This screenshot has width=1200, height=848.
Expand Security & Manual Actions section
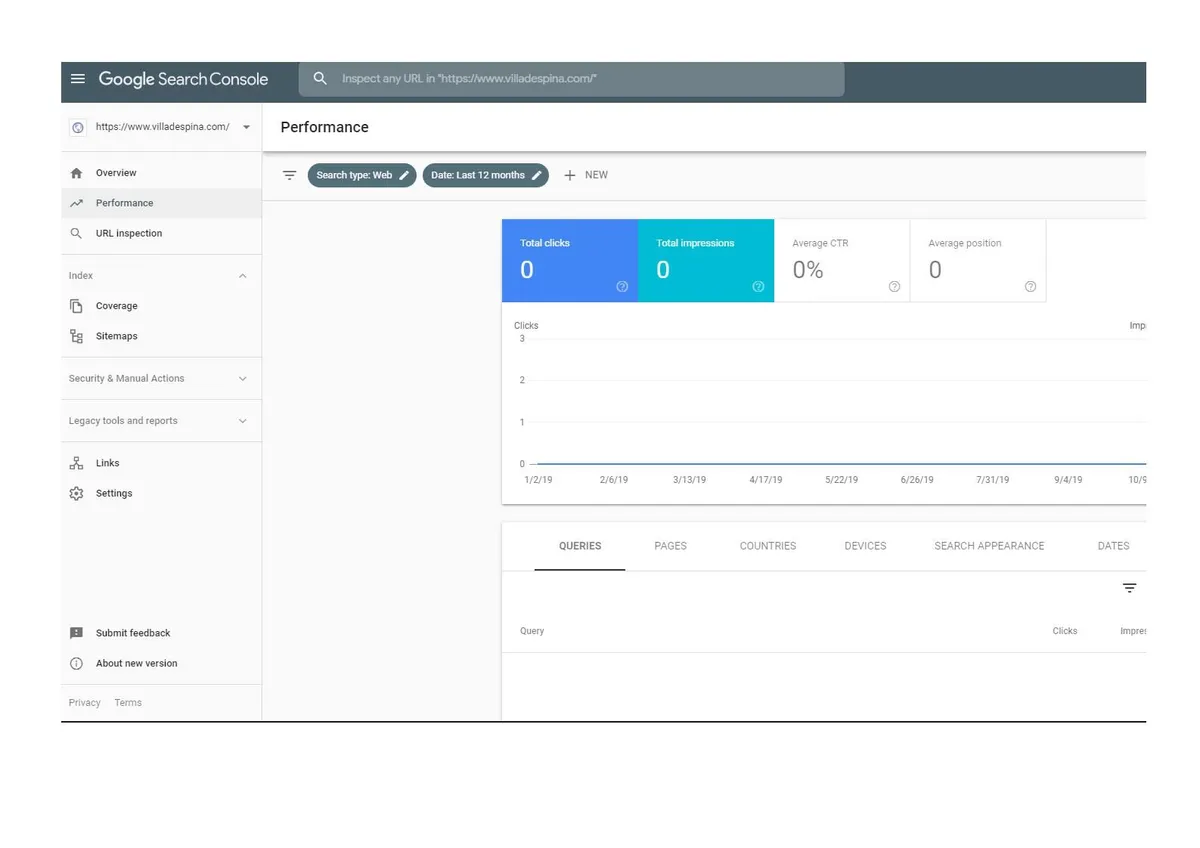242,379
